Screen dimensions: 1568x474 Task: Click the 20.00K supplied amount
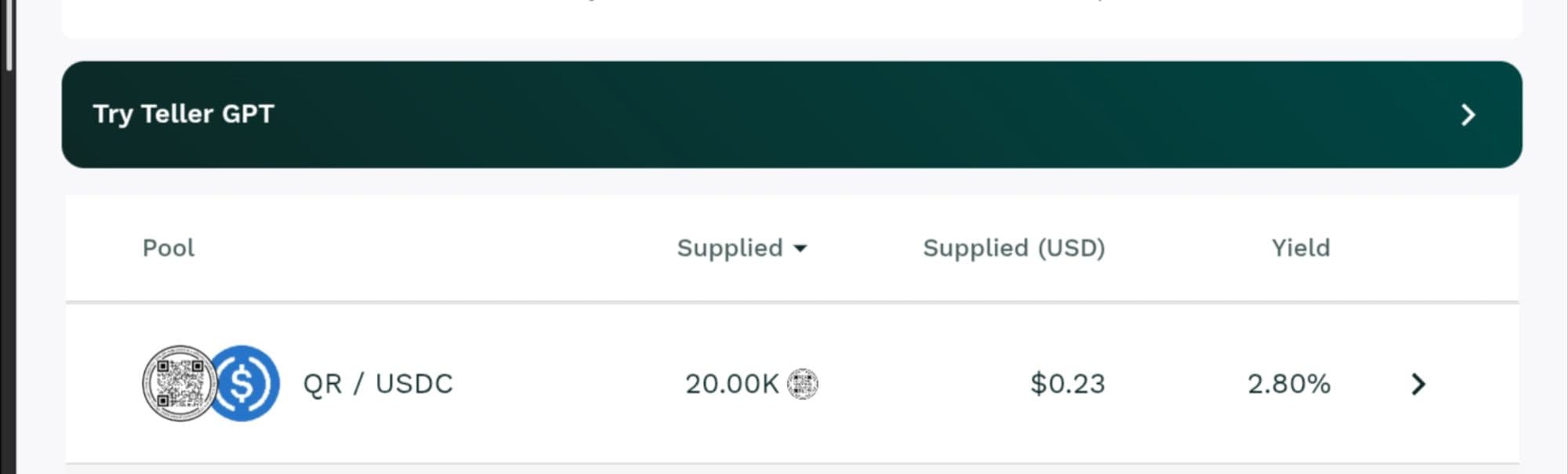(731, 384)
